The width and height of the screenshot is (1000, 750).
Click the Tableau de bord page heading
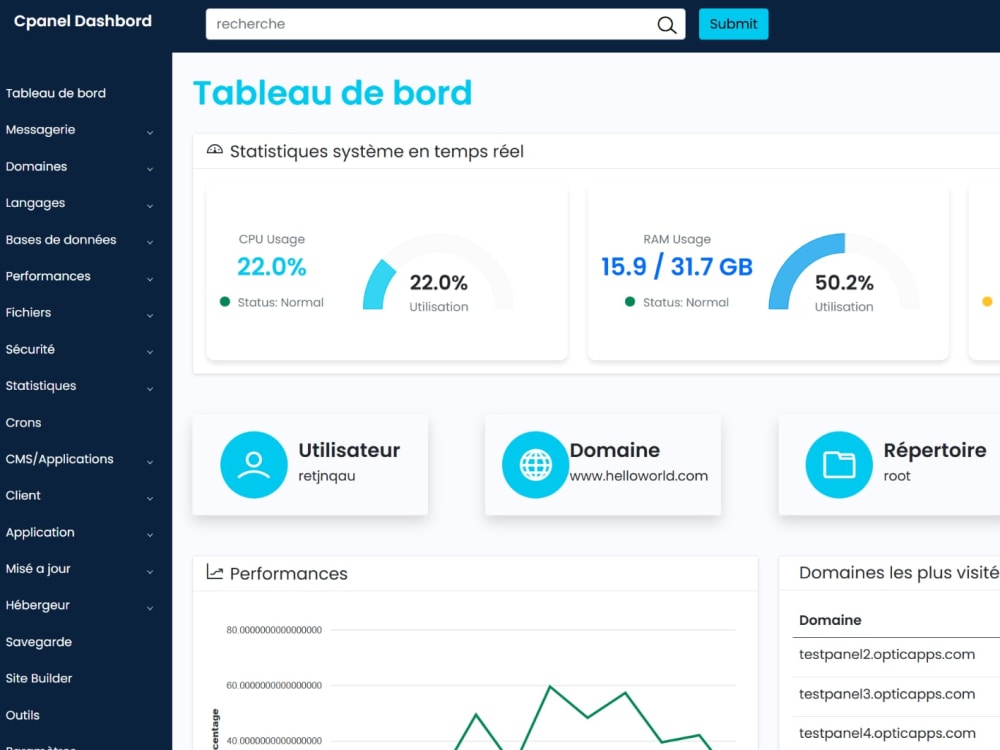click(332, 93)
